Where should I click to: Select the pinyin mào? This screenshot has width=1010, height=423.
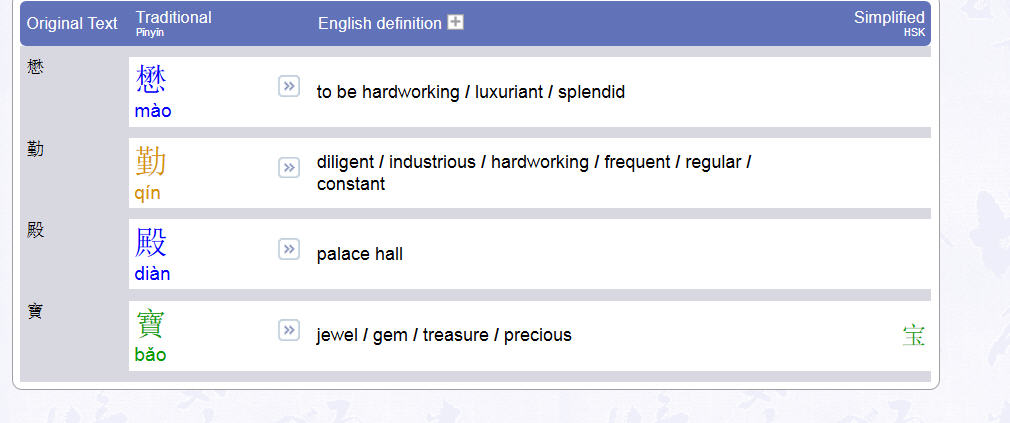click(x=153, y=111)
